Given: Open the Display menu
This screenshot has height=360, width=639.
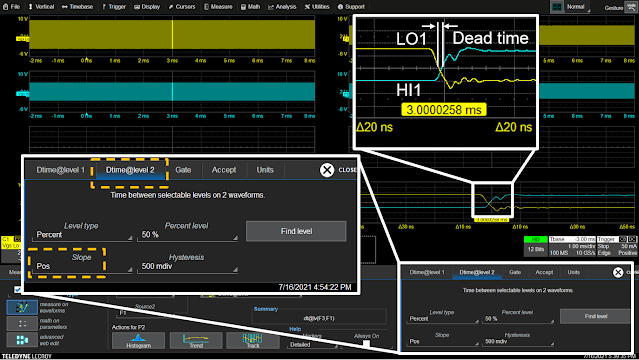Looking at the screenshot, I should tap(147, 7).
